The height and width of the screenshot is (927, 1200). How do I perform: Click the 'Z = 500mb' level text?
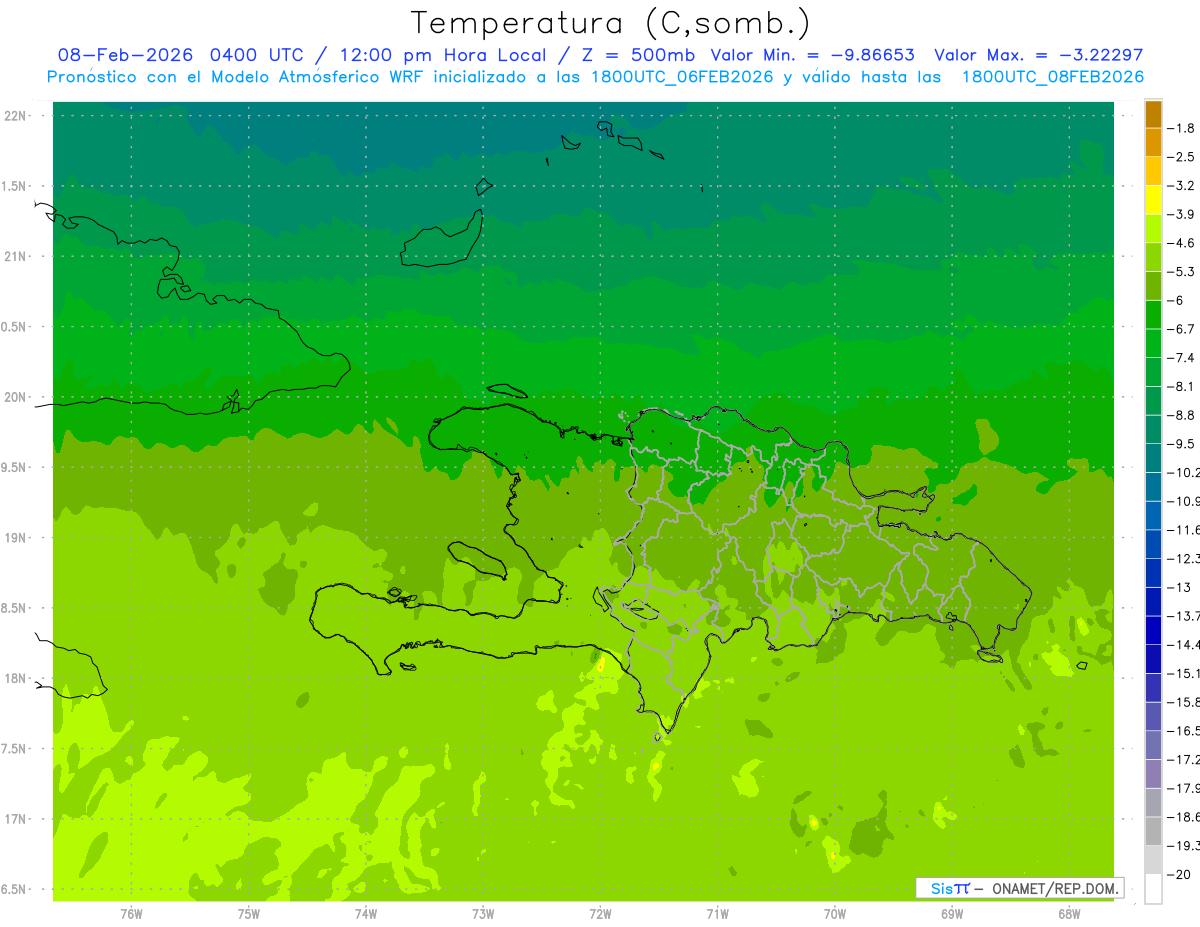pos(636,55)
